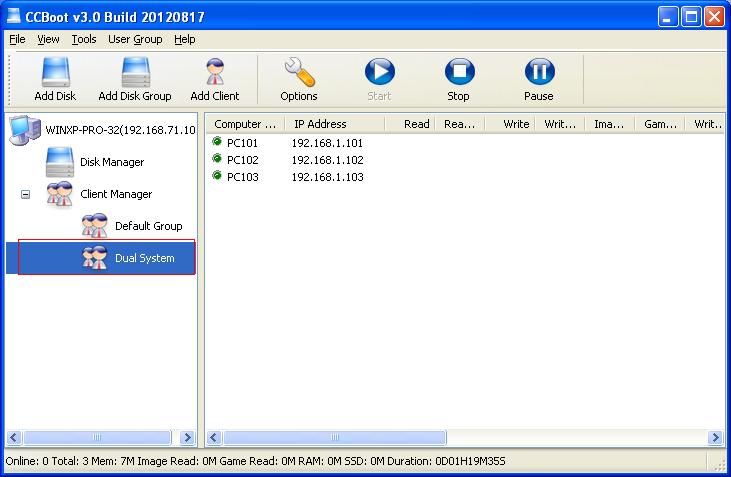Select the PC102 client row name
731x477 pixels.
[x=242, y=160]
